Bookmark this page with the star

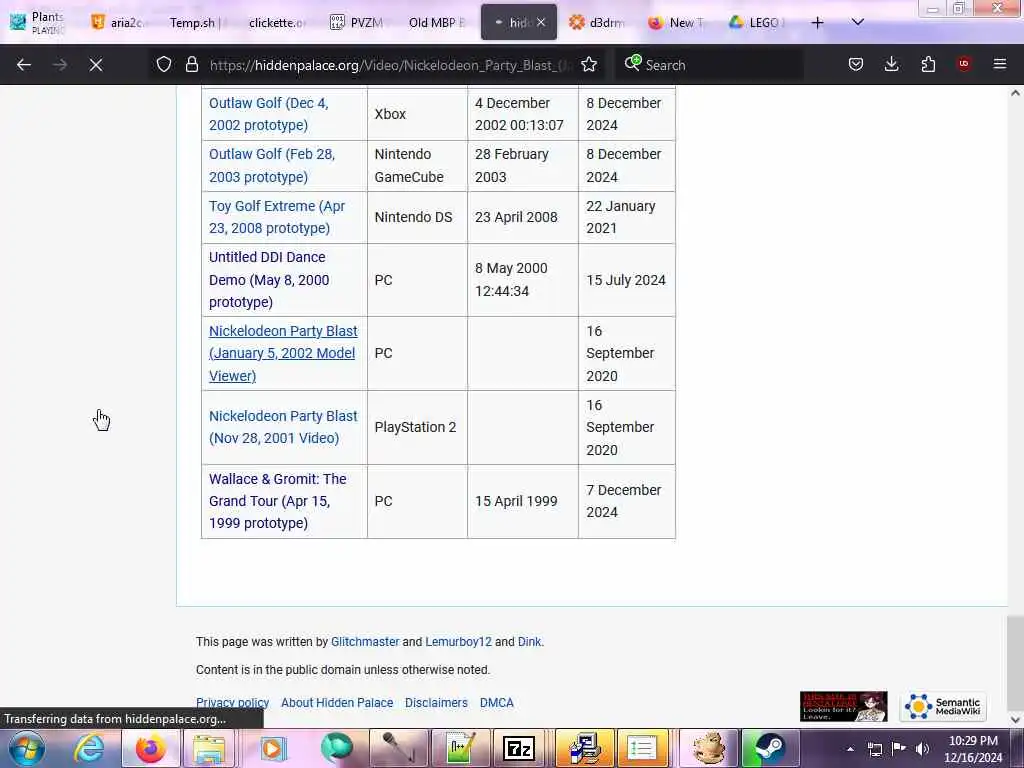[589, 64]
